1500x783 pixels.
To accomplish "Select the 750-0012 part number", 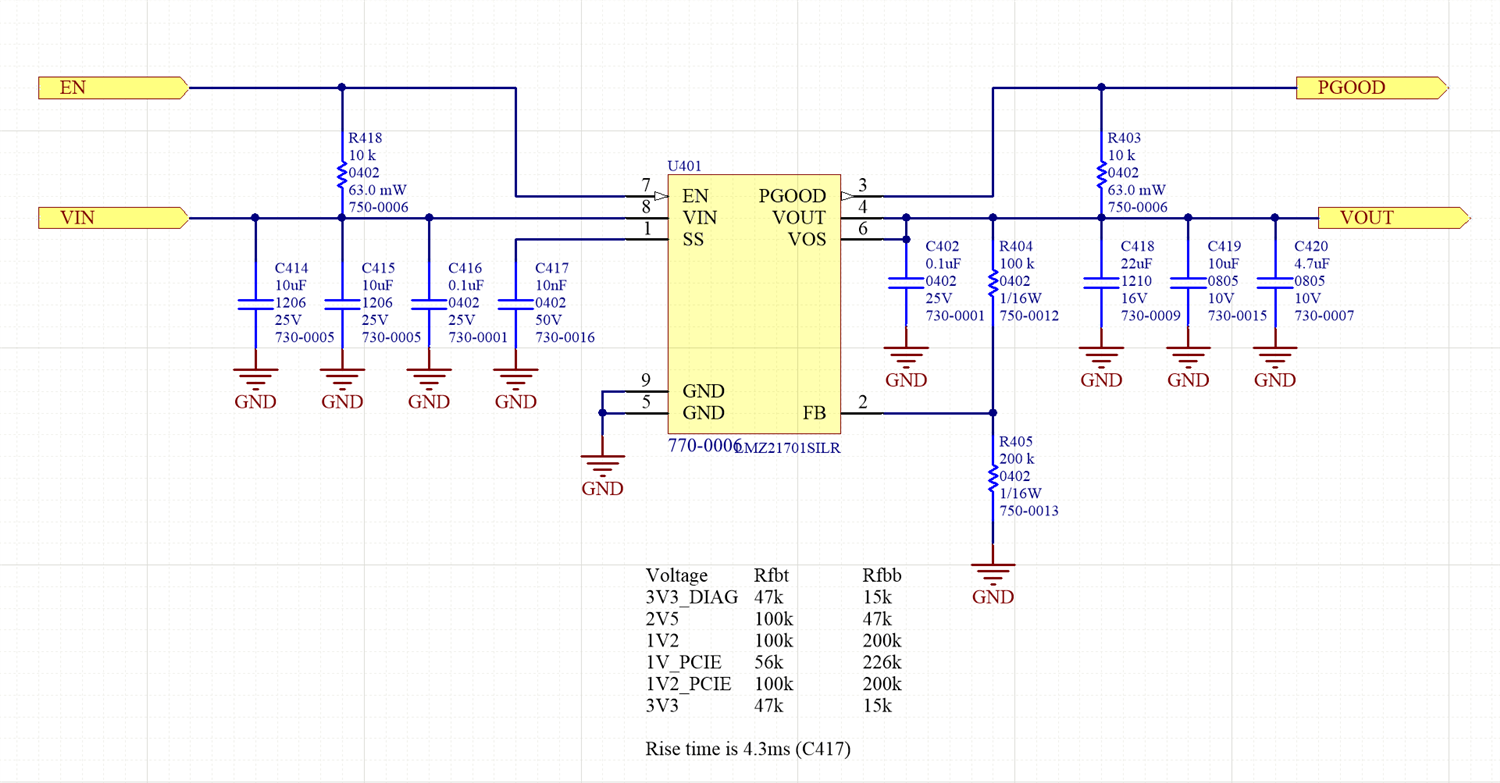I will pos(1029,316).
